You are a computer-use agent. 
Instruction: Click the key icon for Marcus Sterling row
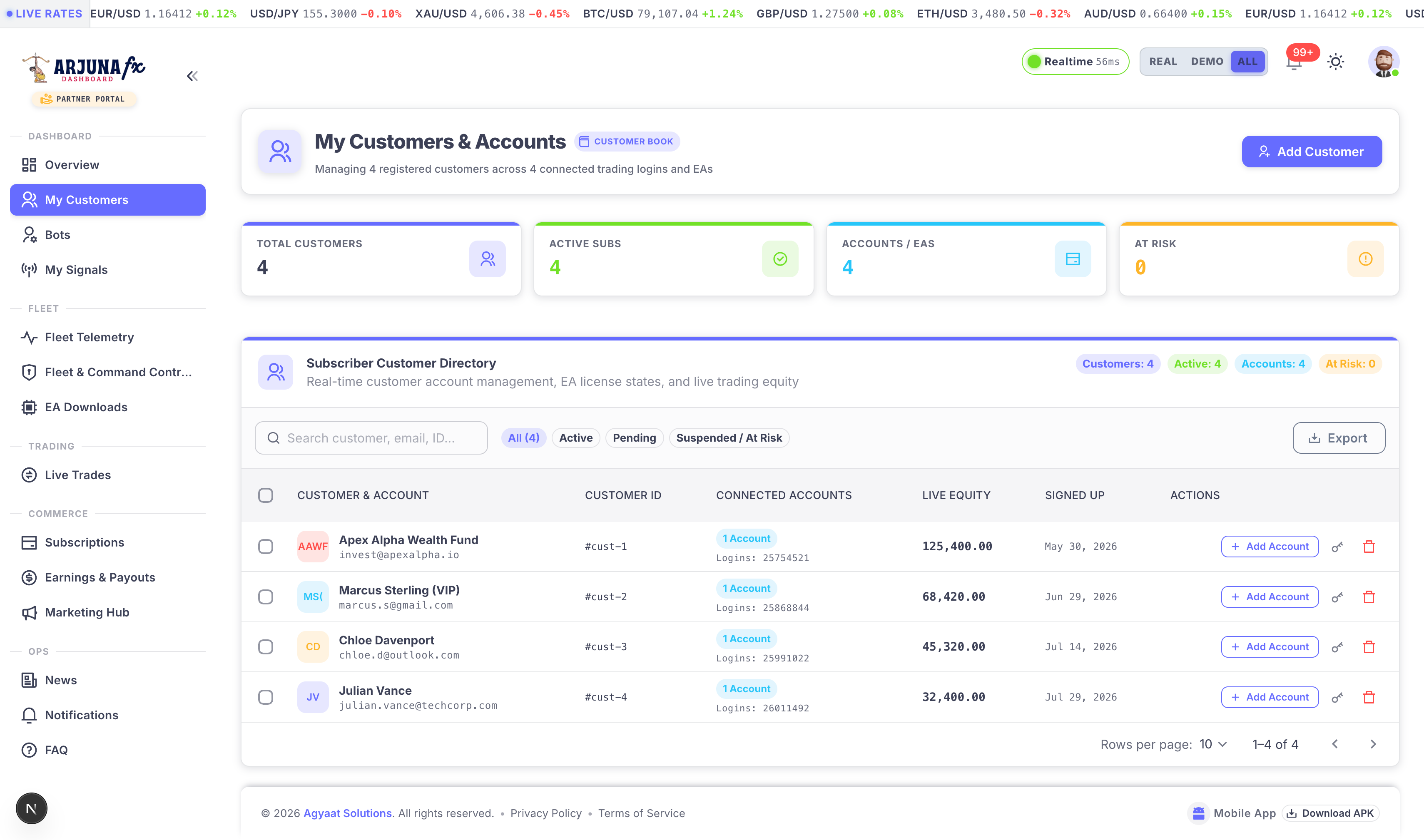point(1337,597)
